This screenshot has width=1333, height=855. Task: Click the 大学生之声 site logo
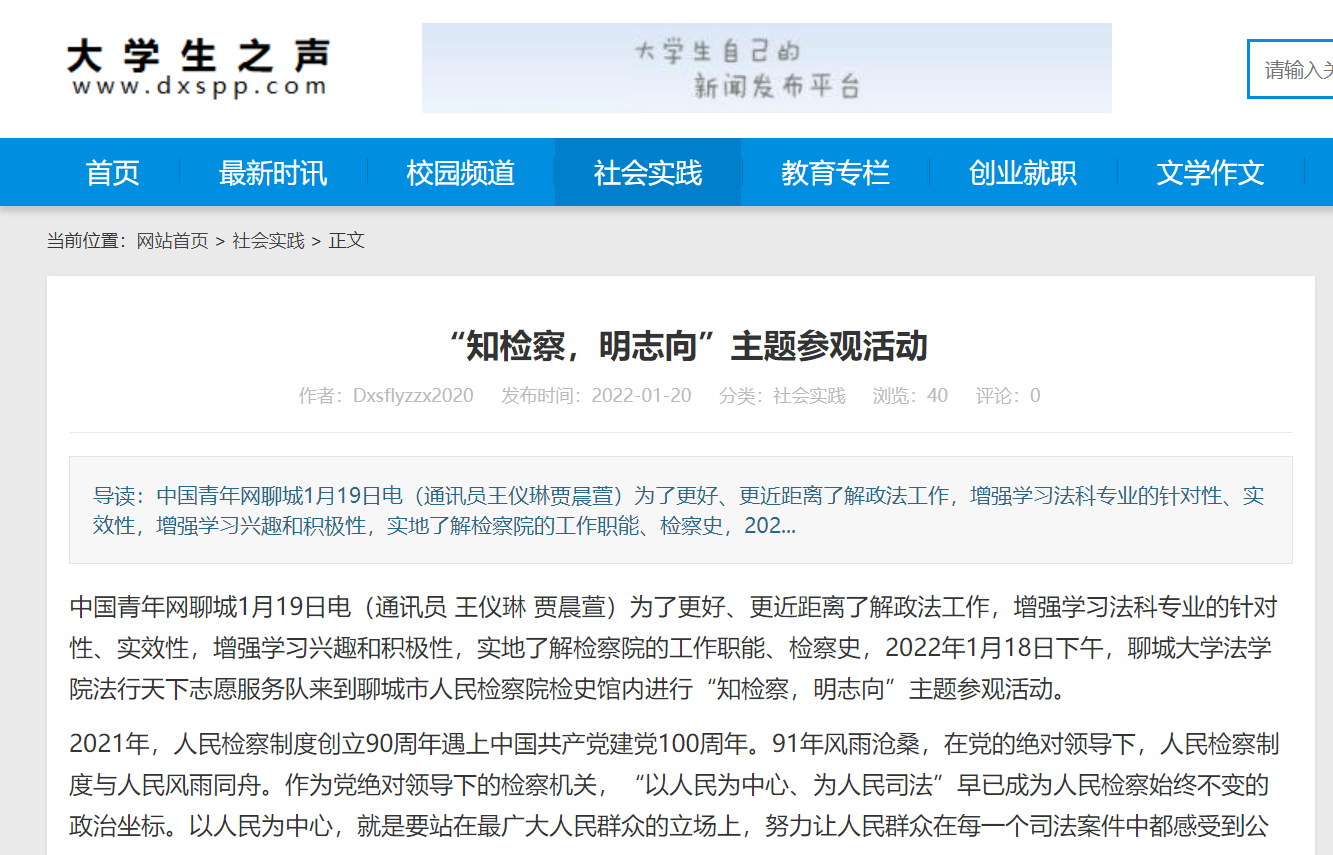(x=198, y=68)
